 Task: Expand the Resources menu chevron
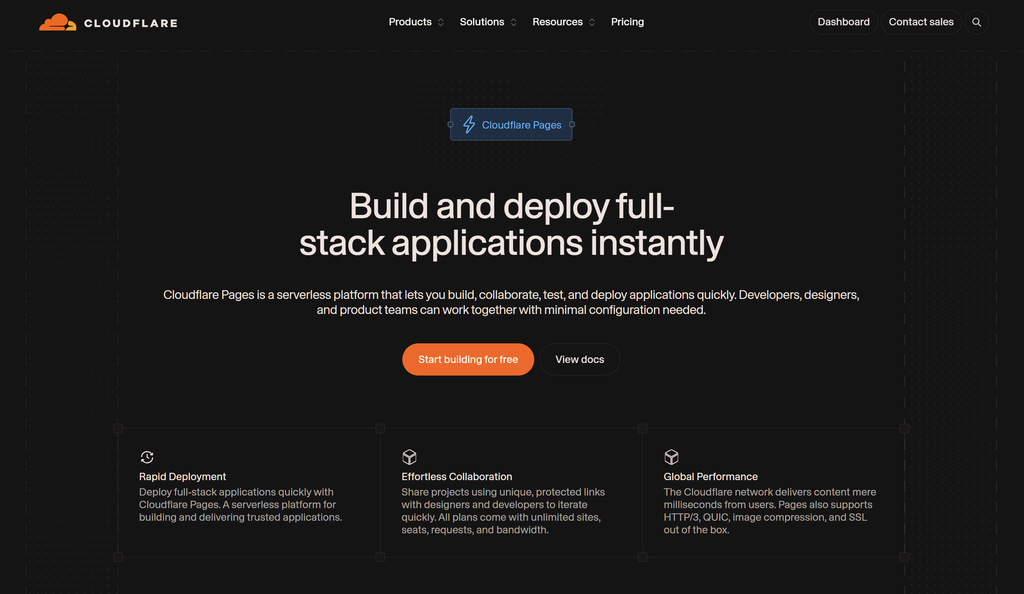pyautogui.click(x=592, y=22)
